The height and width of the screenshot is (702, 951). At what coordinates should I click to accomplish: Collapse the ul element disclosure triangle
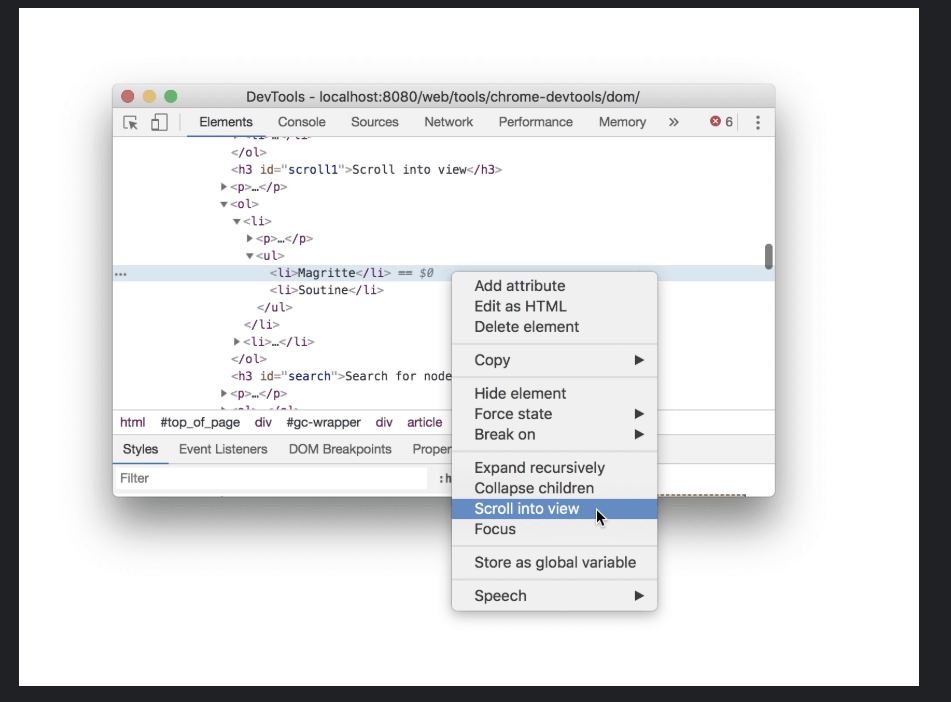coord(249,255)
